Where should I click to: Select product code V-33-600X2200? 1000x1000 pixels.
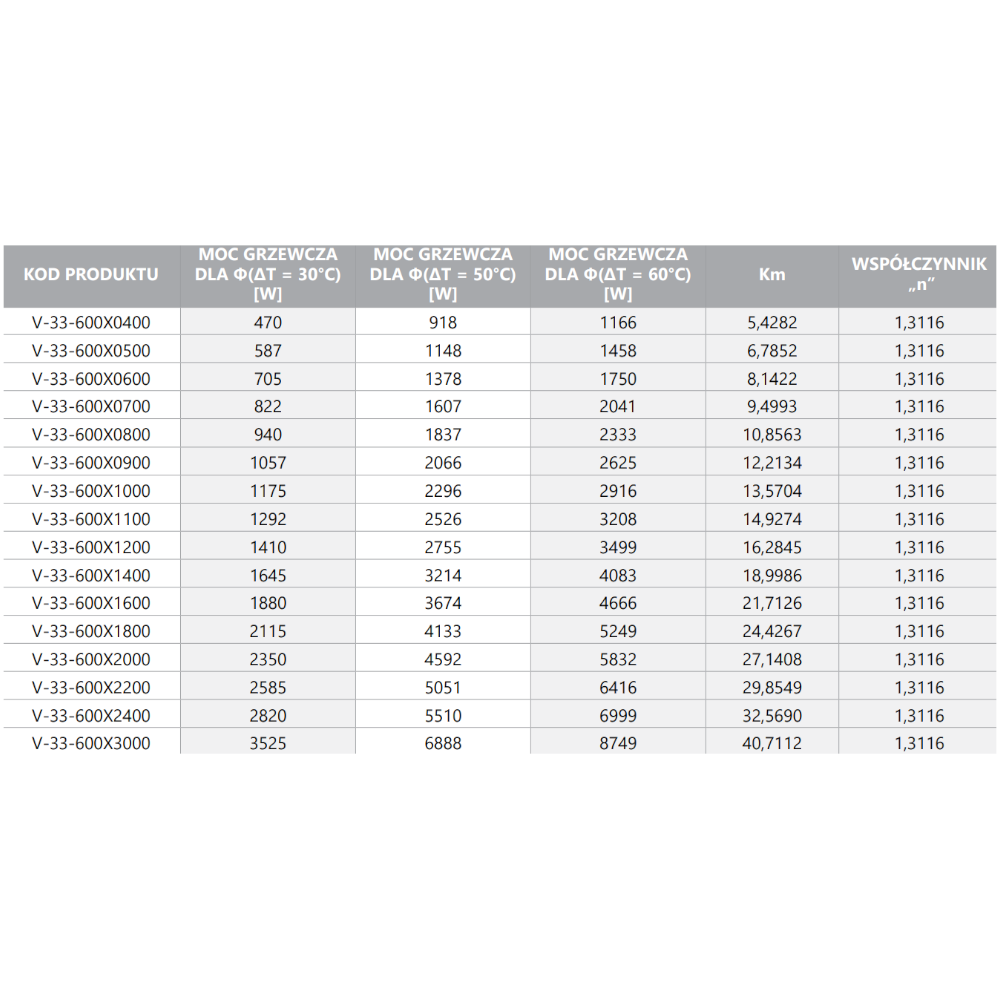[91, 687]
